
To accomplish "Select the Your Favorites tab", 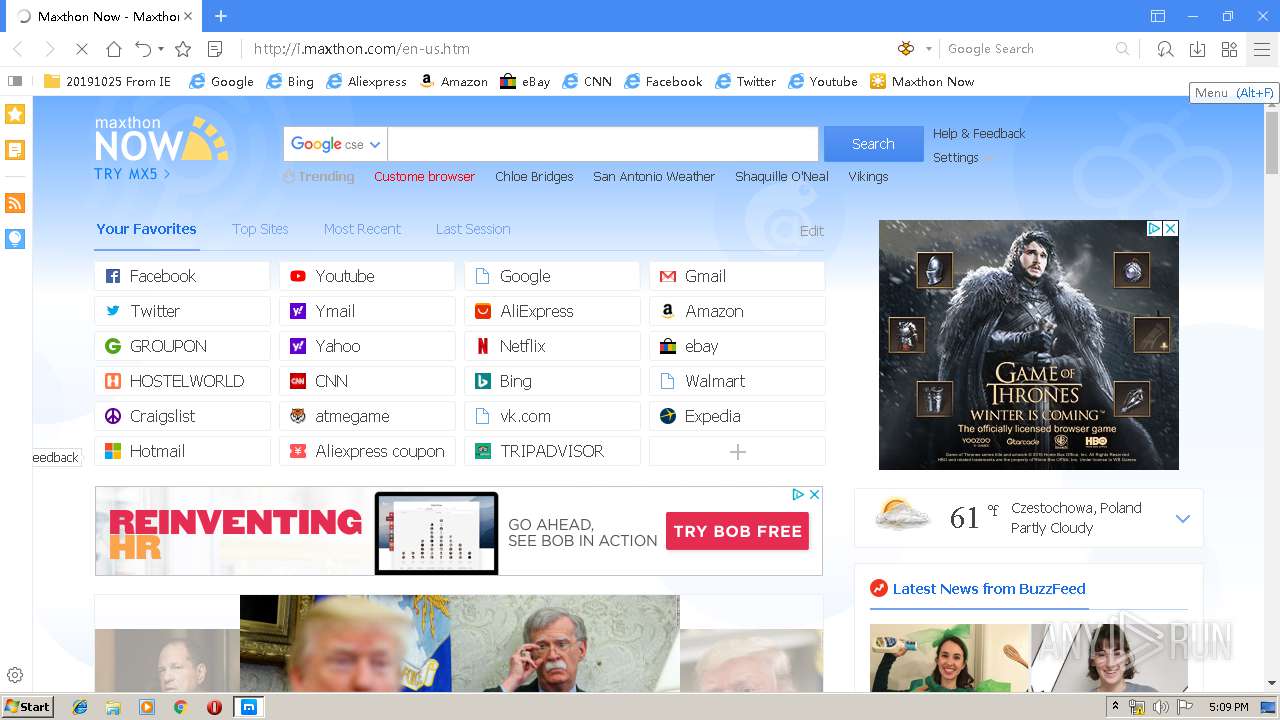I will tap(146, 229).
